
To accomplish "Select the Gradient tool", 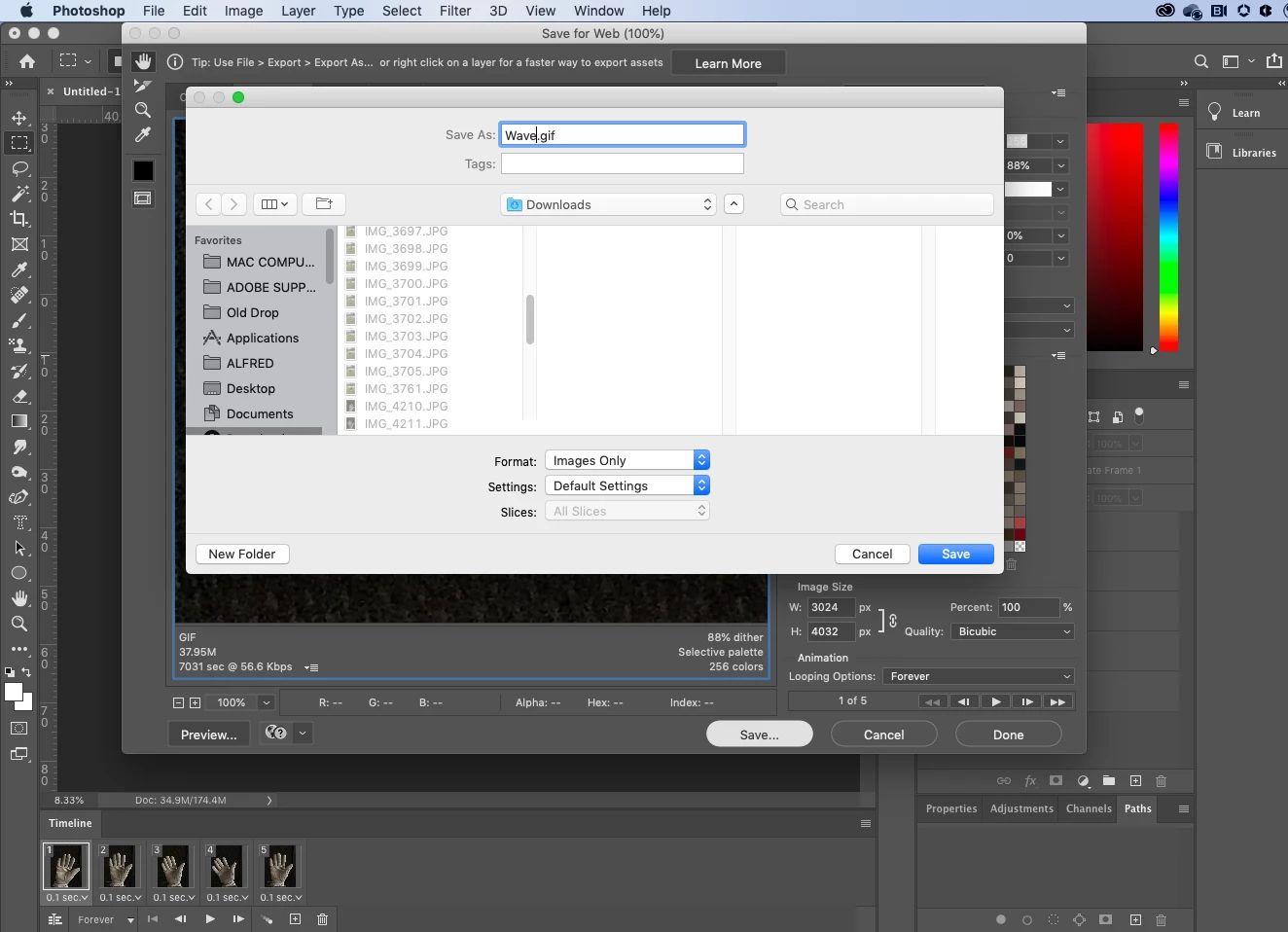I will pos(19,421).
